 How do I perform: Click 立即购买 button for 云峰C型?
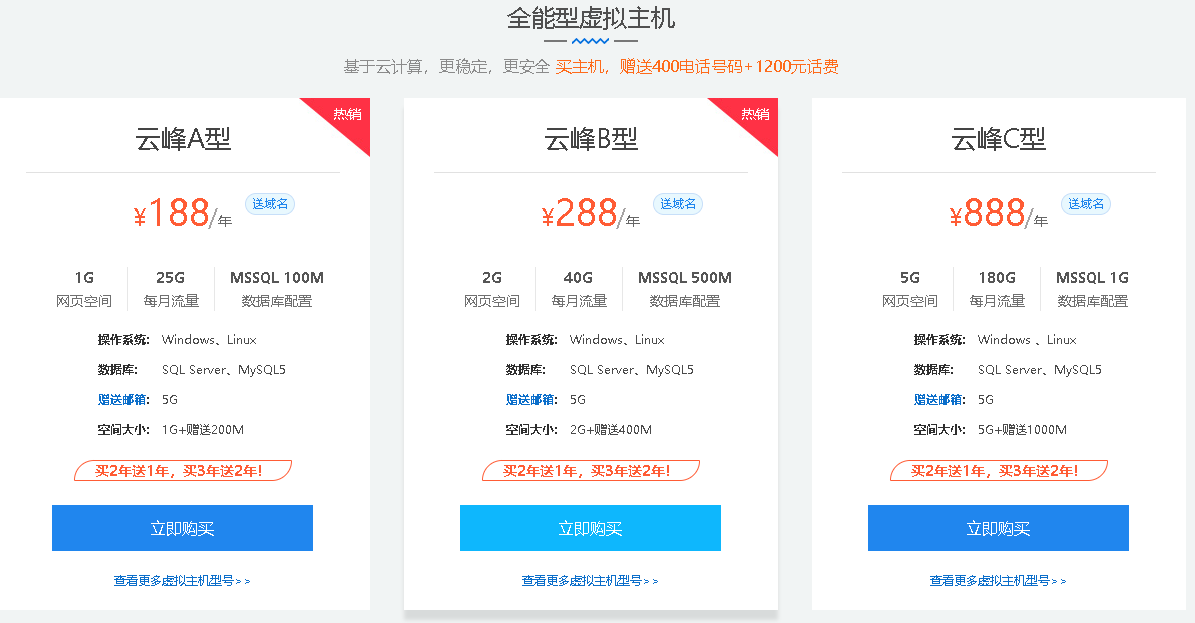pyautogui.click(x=998, y=528)
